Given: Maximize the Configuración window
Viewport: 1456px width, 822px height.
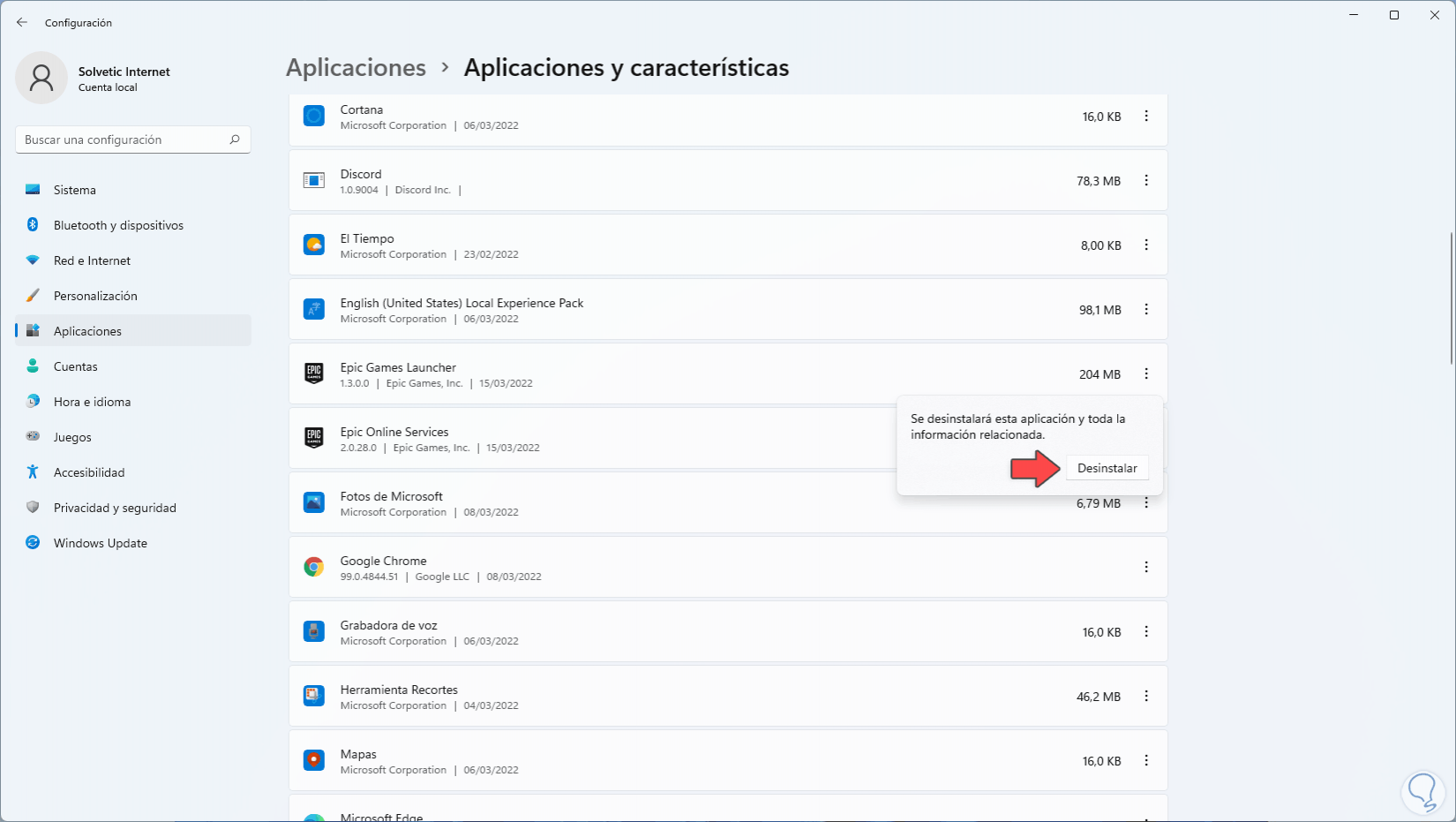Looking at the screenshot, I should [x=1394, y=15].
